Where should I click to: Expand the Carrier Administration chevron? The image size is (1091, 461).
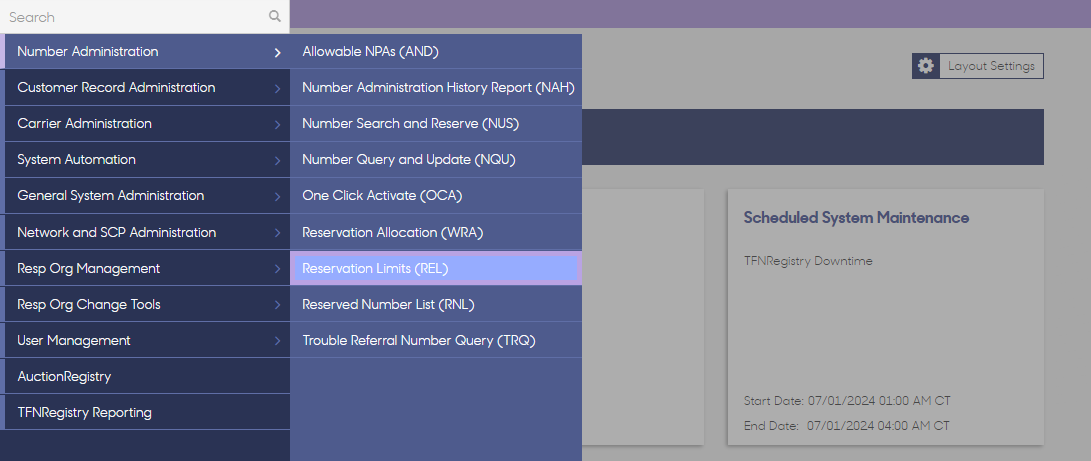277,124
